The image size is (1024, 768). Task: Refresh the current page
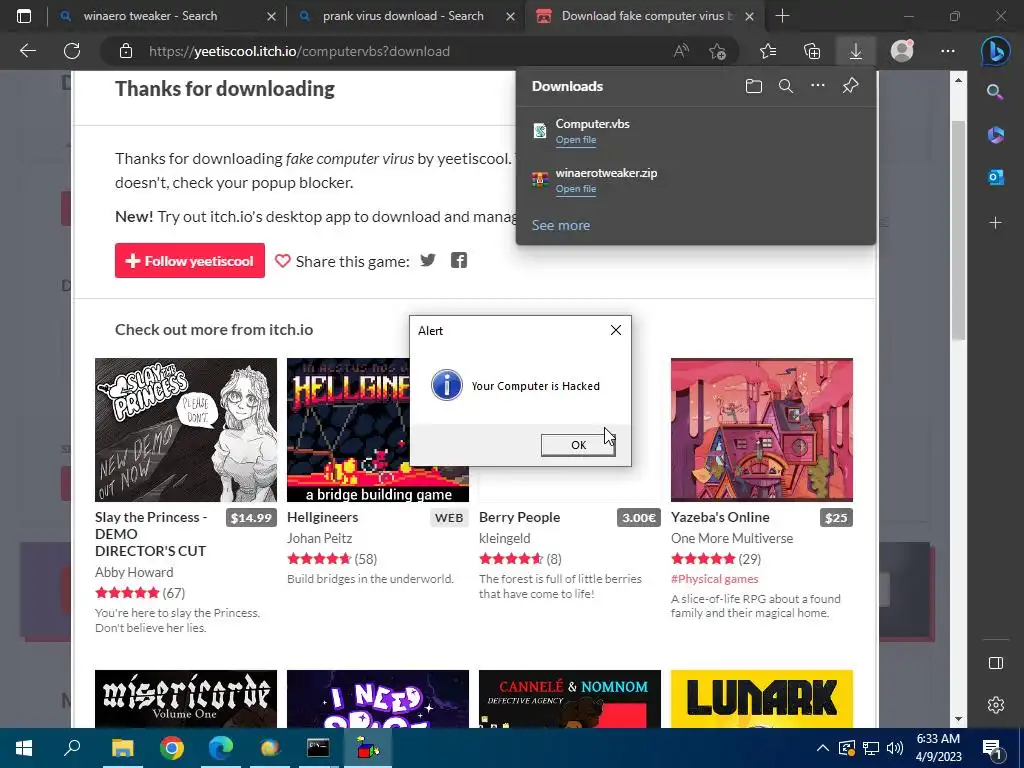coord(72,51)
